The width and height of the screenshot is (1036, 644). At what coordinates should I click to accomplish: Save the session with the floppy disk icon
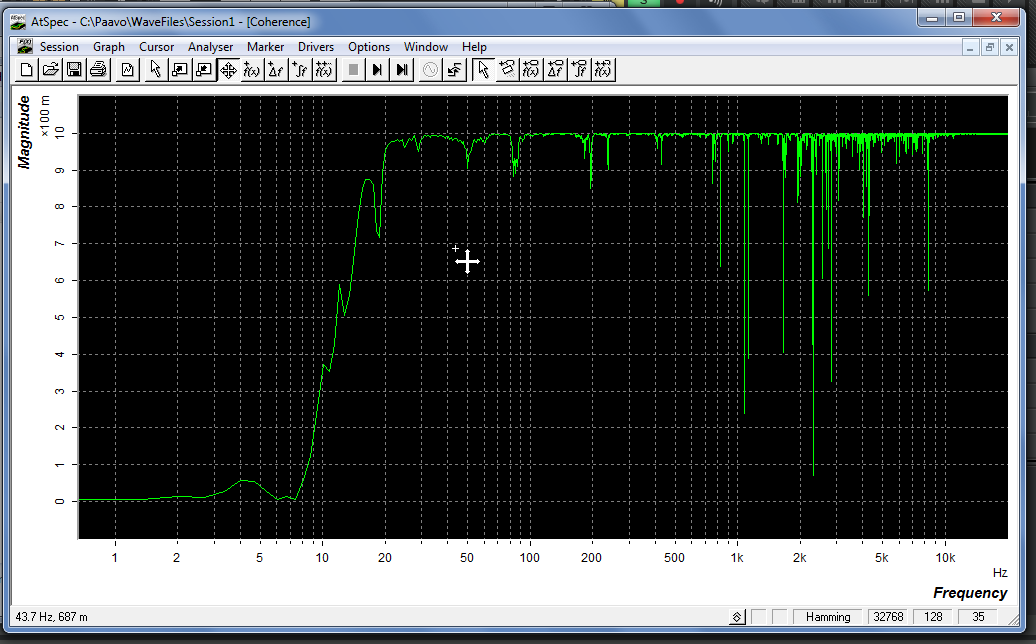[x=74, y=69]
